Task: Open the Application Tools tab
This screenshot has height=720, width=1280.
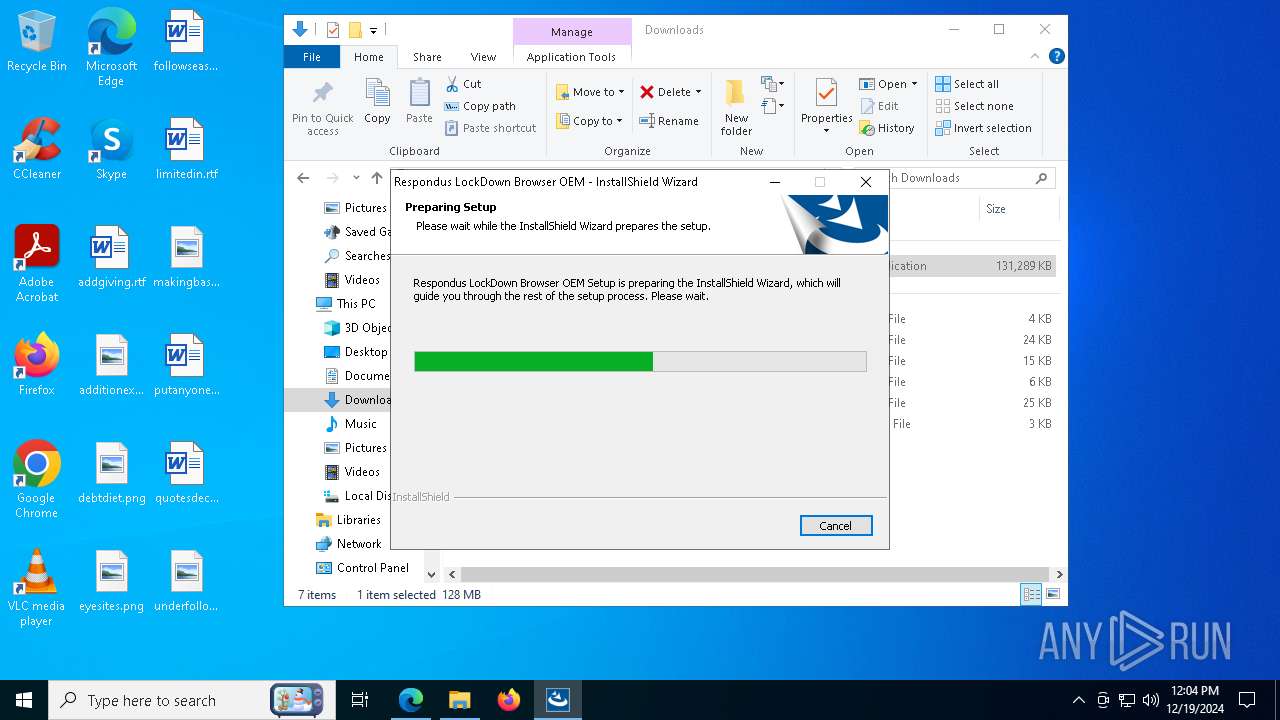Action: point(571,57)
